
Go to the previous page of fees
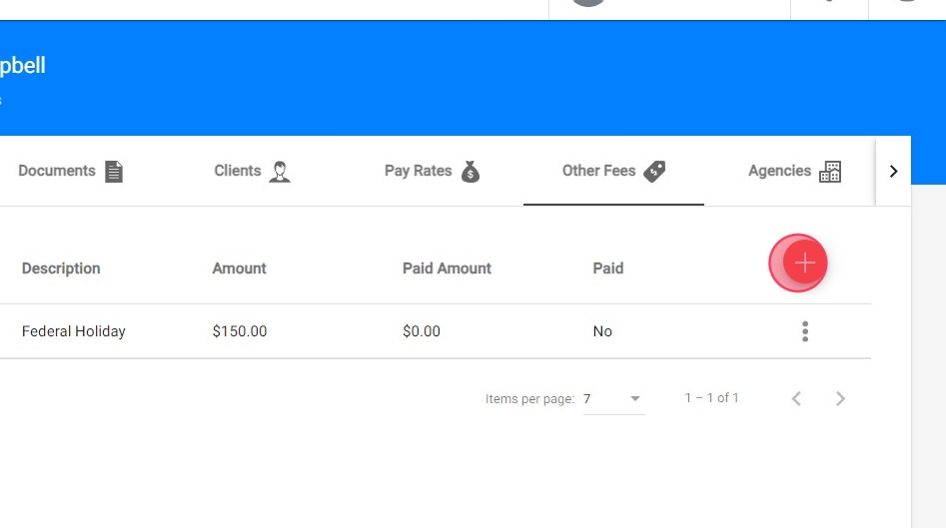point(796,399)
